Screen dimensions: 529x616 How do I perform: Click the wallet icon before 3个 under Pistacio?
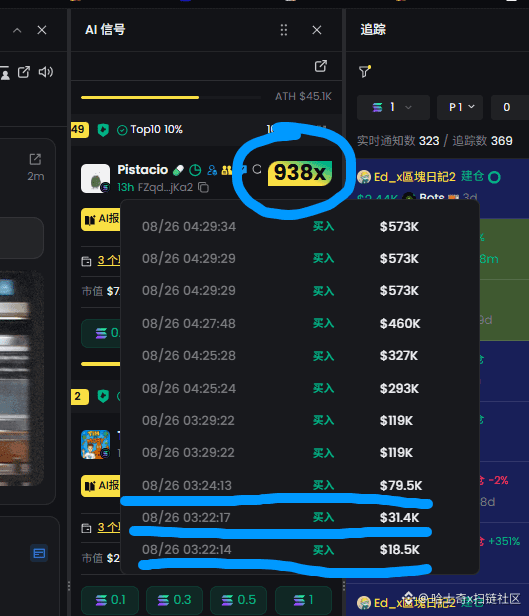86,261
